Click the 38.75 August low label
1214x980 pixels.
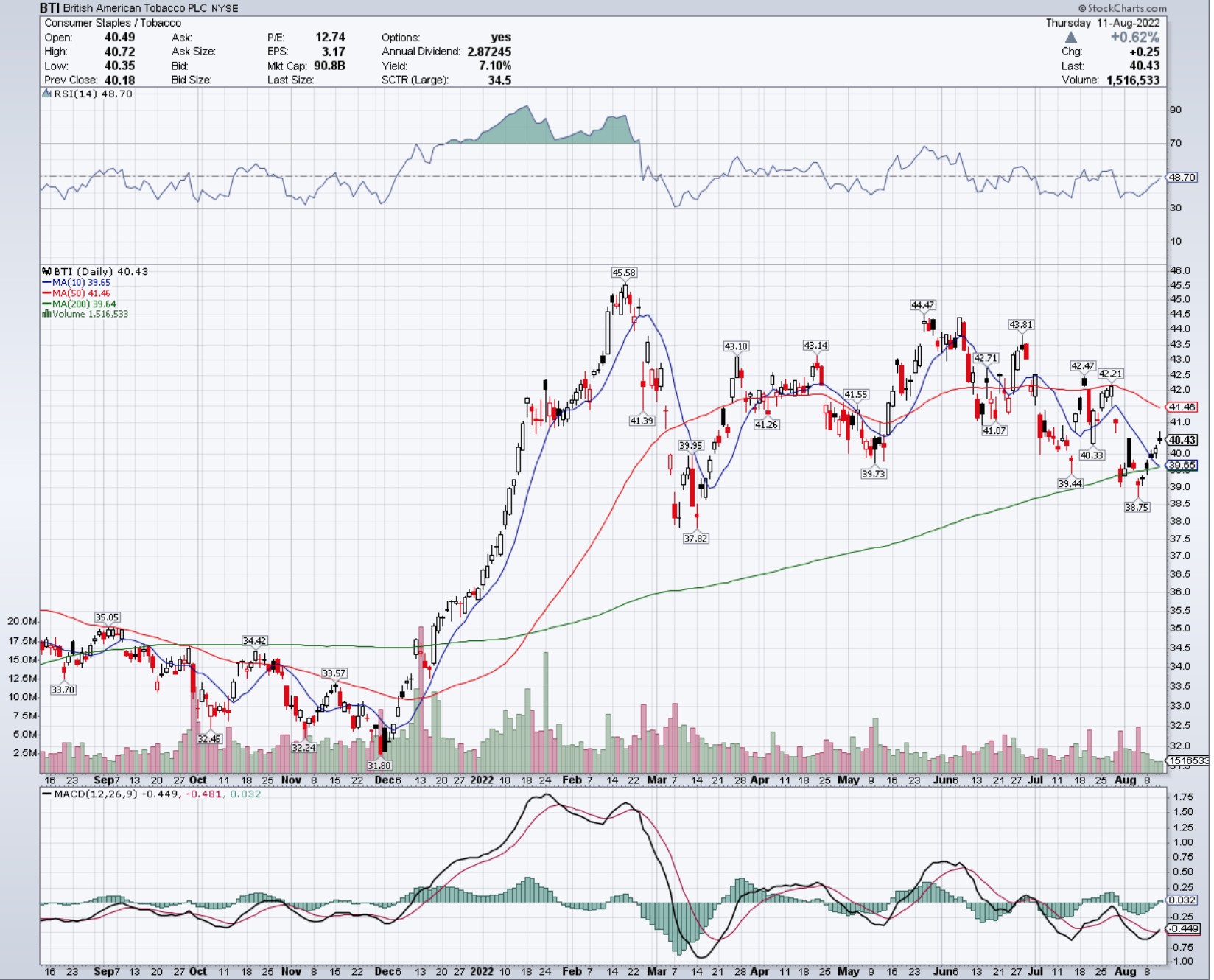pos(1137,507)
